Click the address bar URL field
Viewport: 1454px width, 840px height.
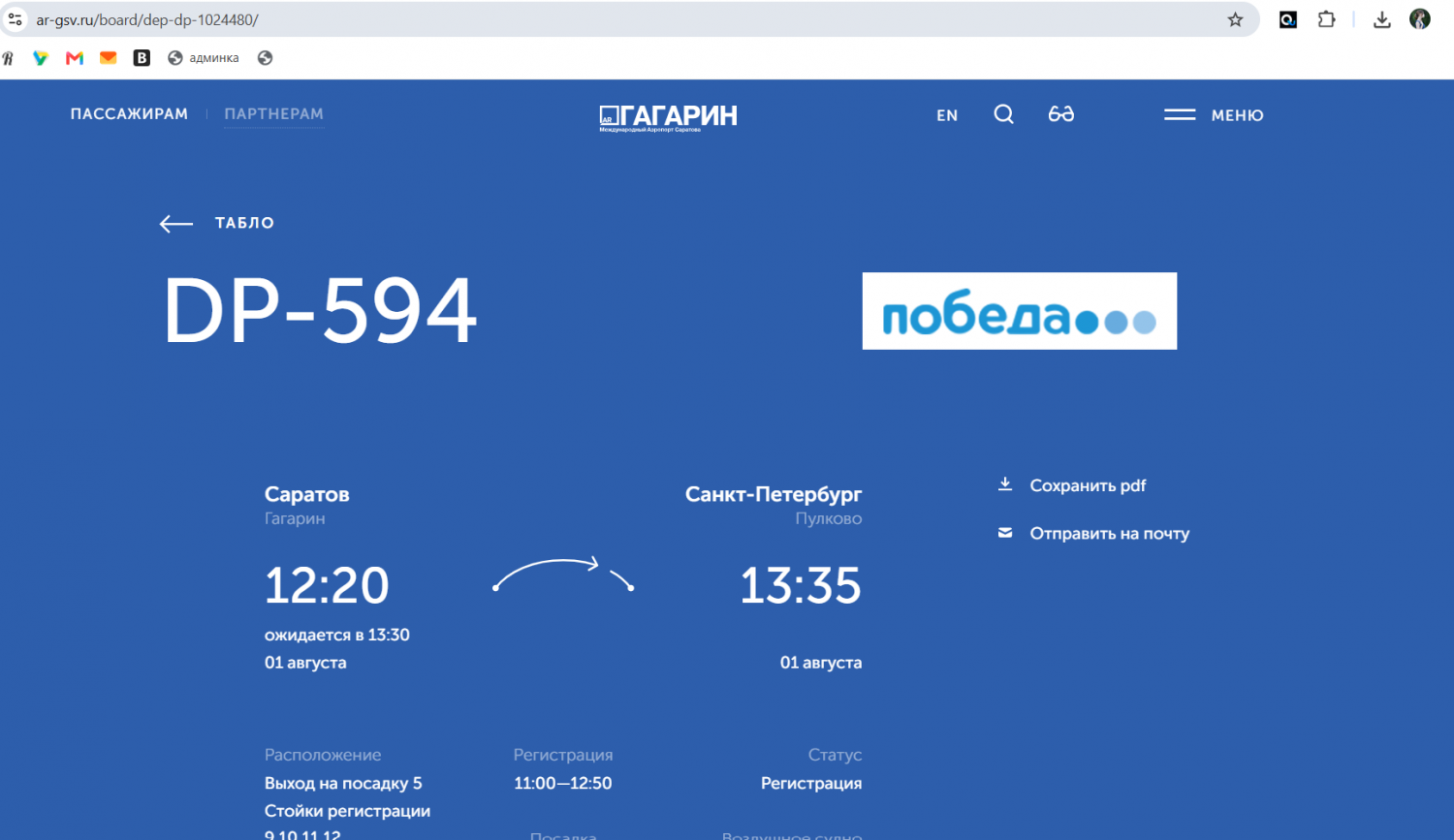tap(620, 19)
